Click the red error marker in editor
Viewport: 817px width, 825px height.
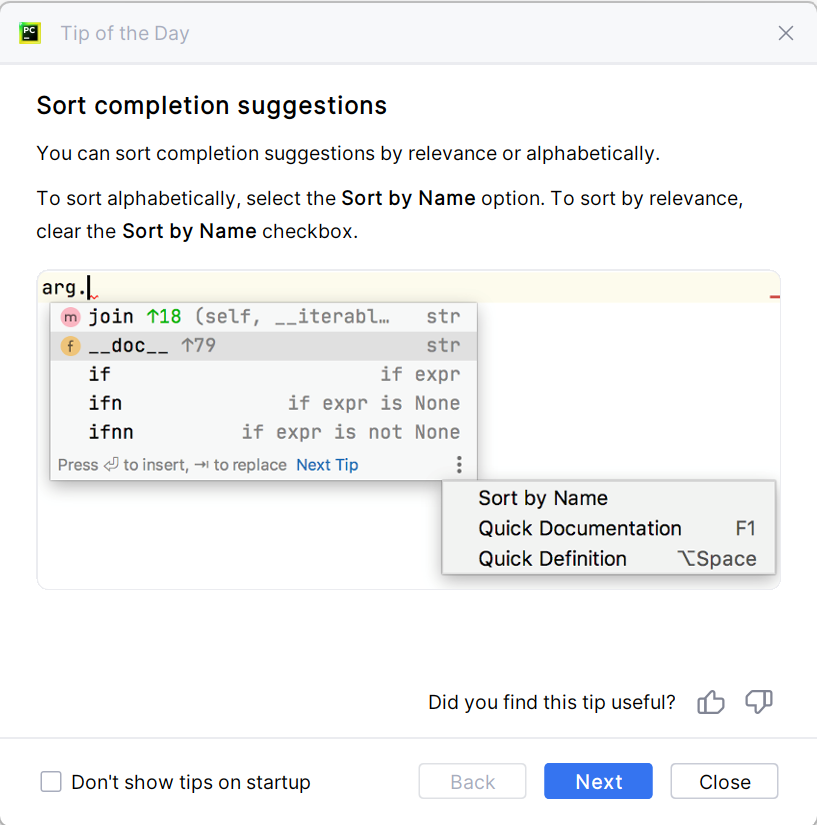[775, 297]
